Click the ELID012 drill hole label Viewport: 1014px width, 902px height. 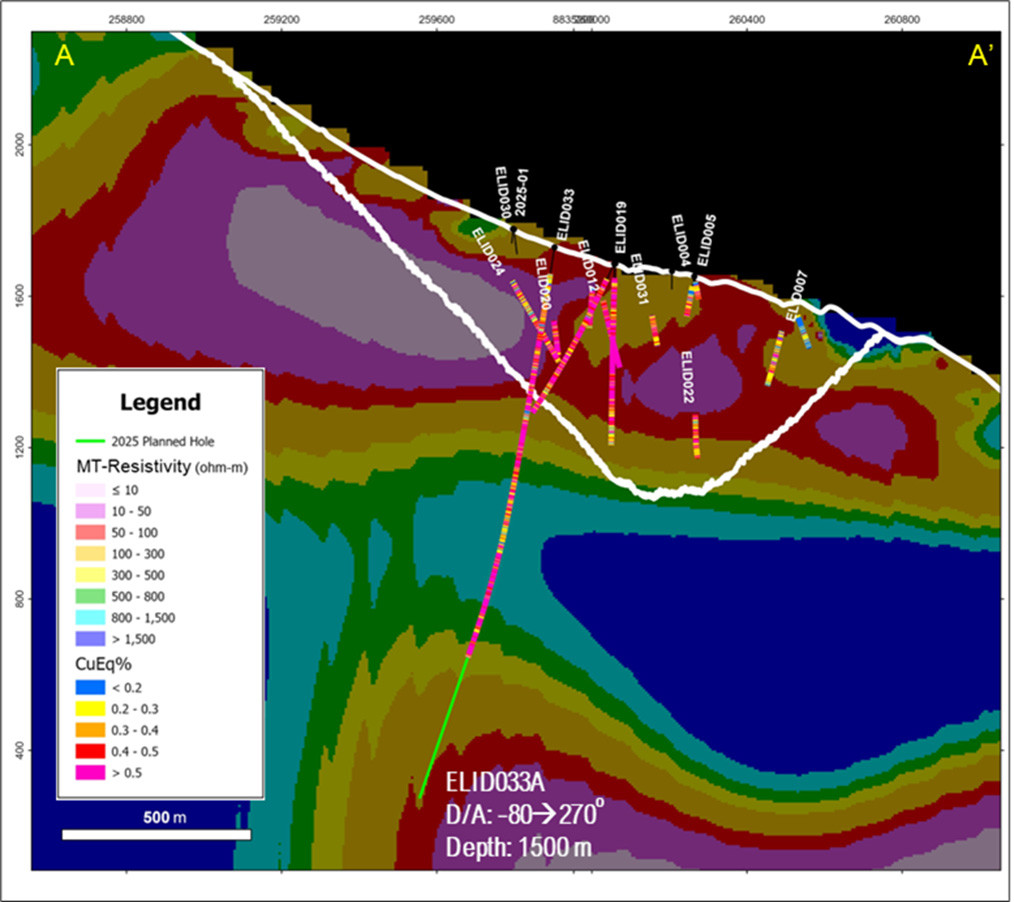[x=587, y=268]
